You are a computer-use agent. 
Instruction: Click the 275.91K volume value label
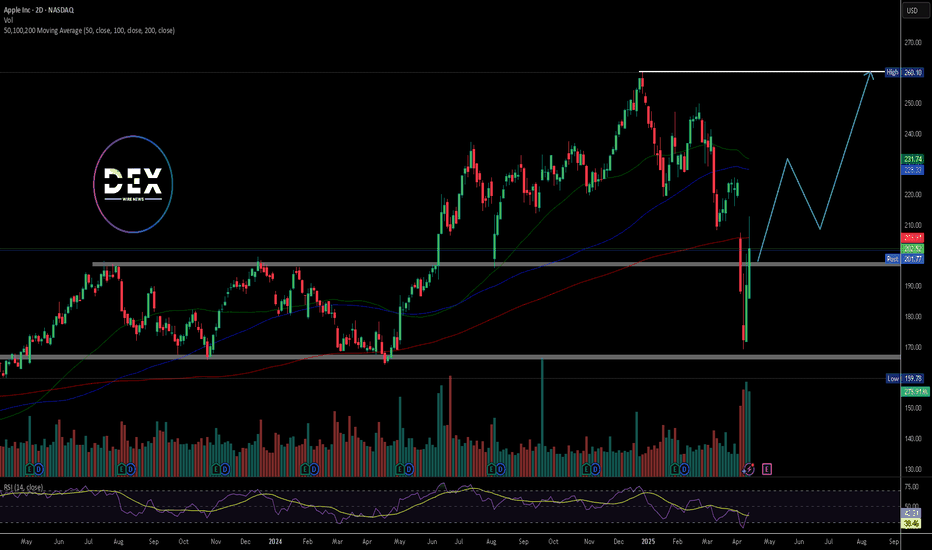click(915, 391)
